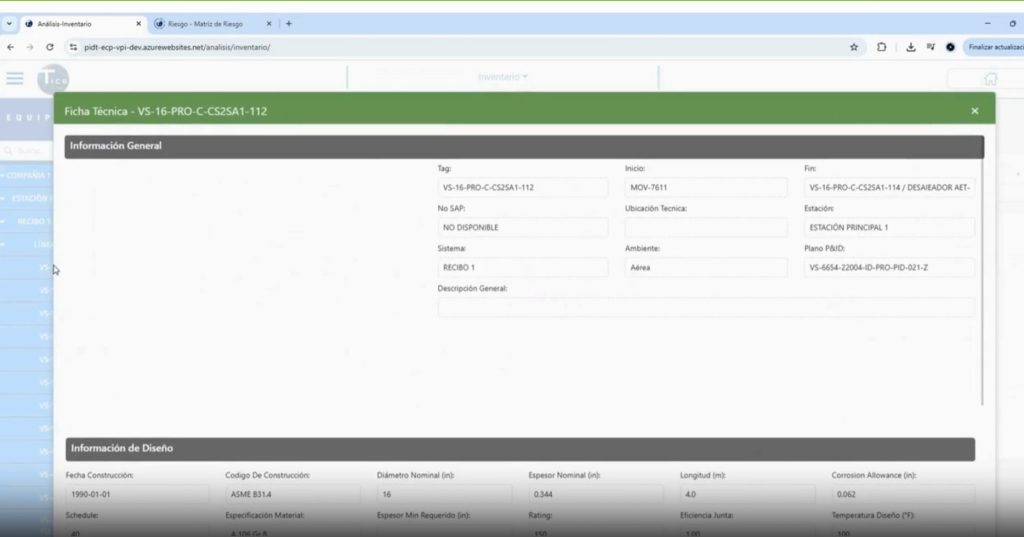Click Finalizar actualización button
This screenshot has width=1024, height=537.
995,47
